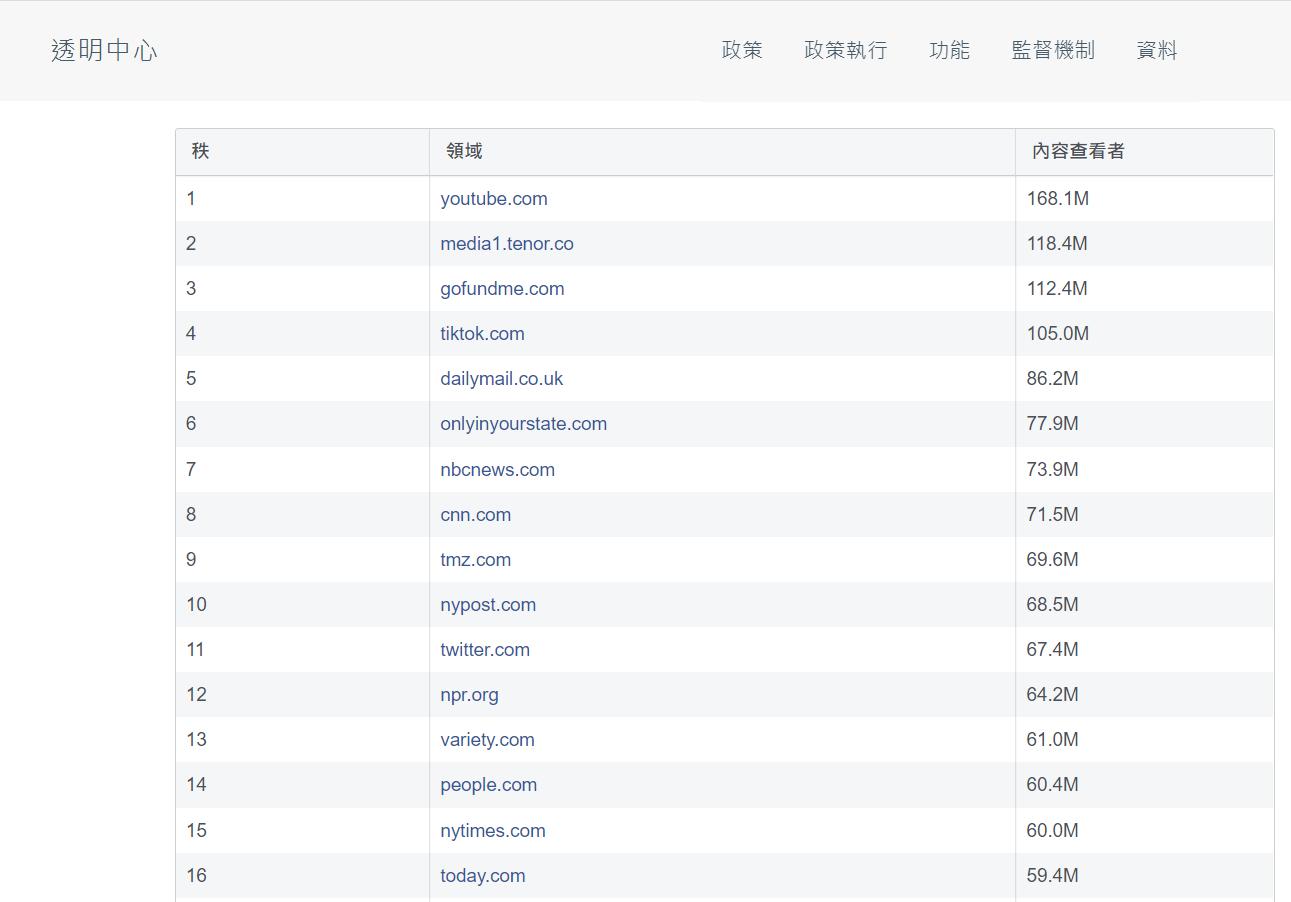Visit the npr.org link

469,695
